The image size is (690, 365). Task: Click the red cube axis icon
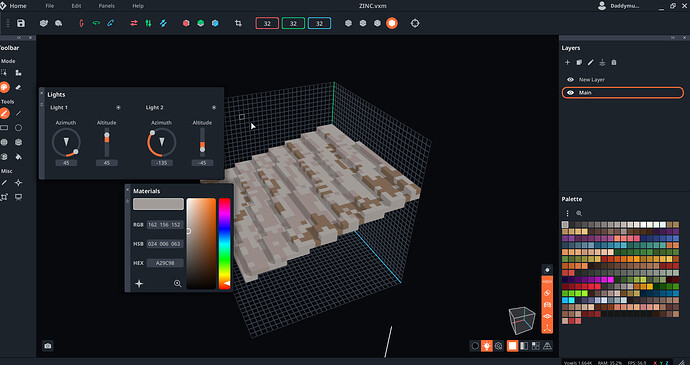coord(186,23)
